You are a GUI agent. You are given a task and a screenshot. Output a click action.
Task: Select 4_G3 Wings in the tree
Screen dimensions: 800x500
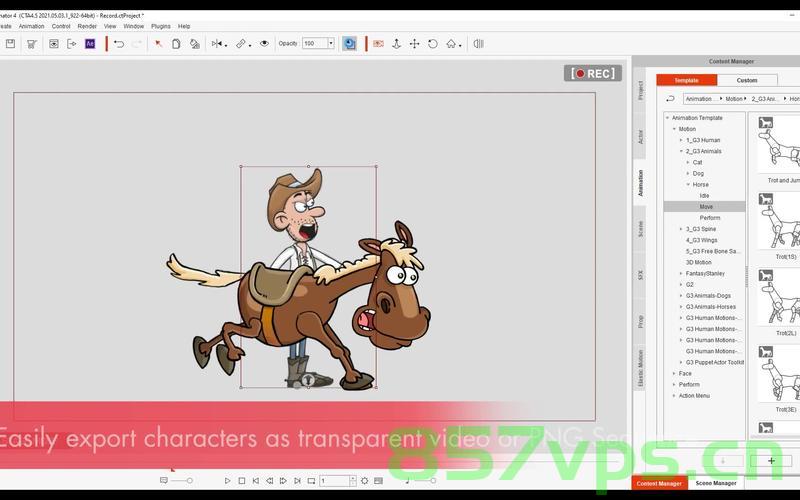pyautogui.click(x=702, y=240)
